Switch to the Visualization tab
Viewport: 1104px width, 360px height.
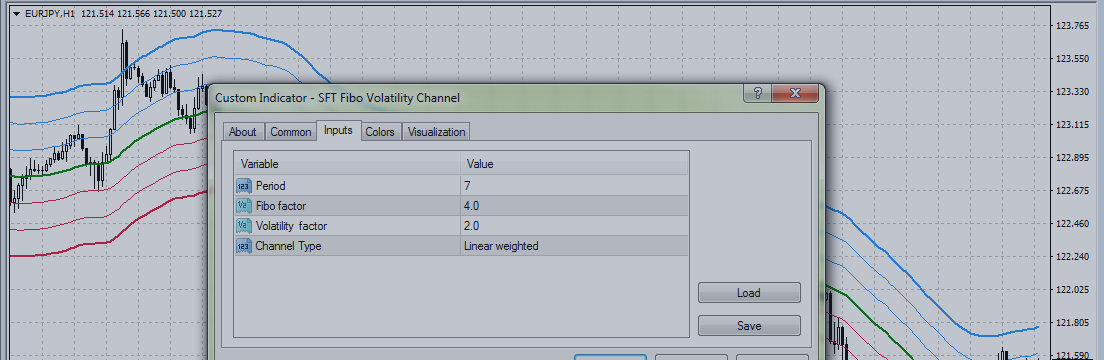(437, 132)
